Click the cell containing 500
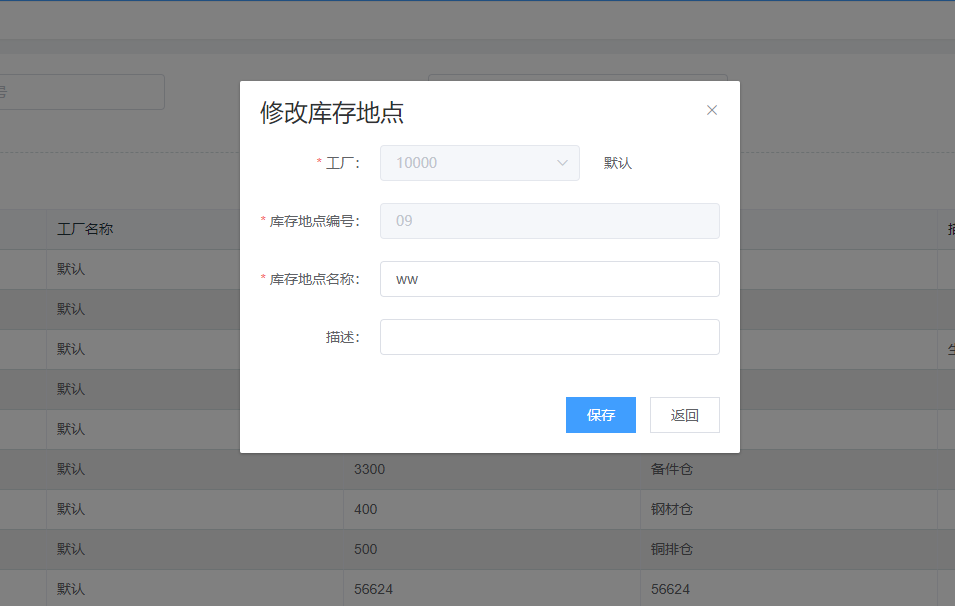 (x=365, y=548)
